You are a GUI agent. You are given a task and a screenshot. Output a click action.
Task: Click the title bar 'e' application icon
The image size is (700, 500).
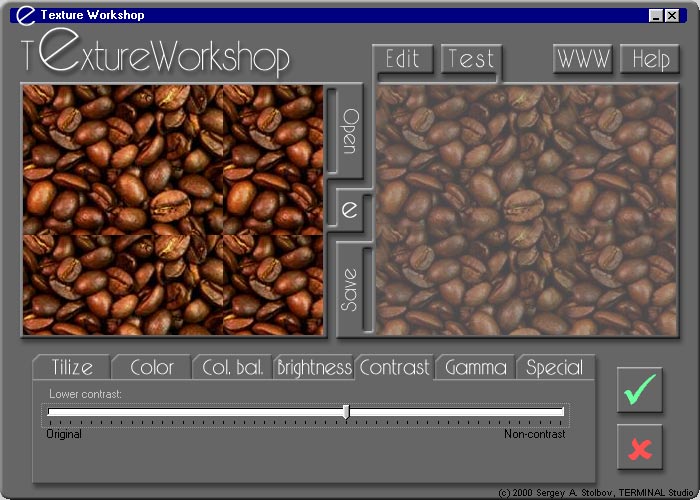tap(25, 15)
